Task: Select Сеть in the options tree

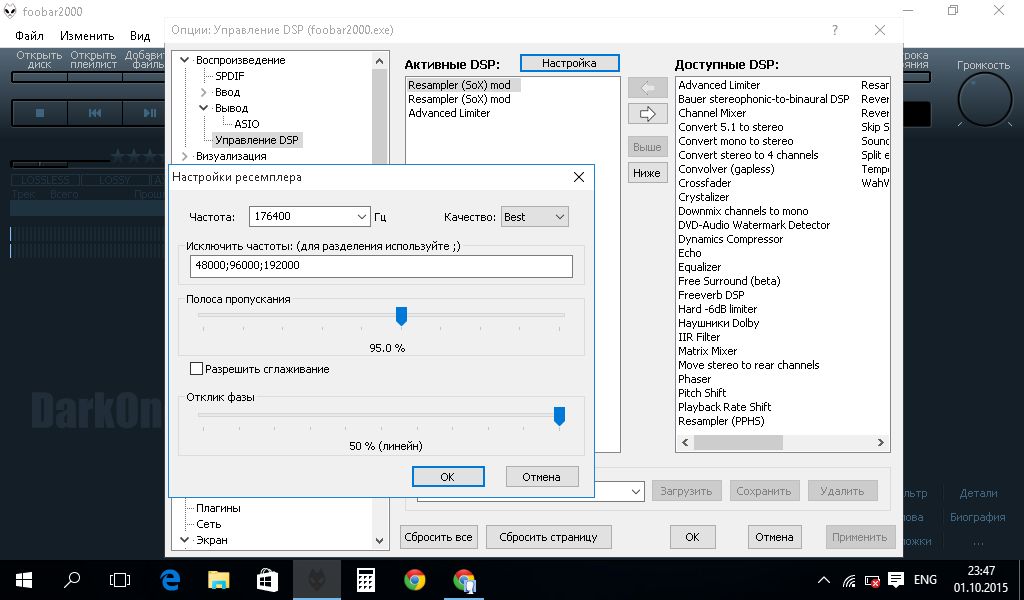Action: [x=208, y=524]
